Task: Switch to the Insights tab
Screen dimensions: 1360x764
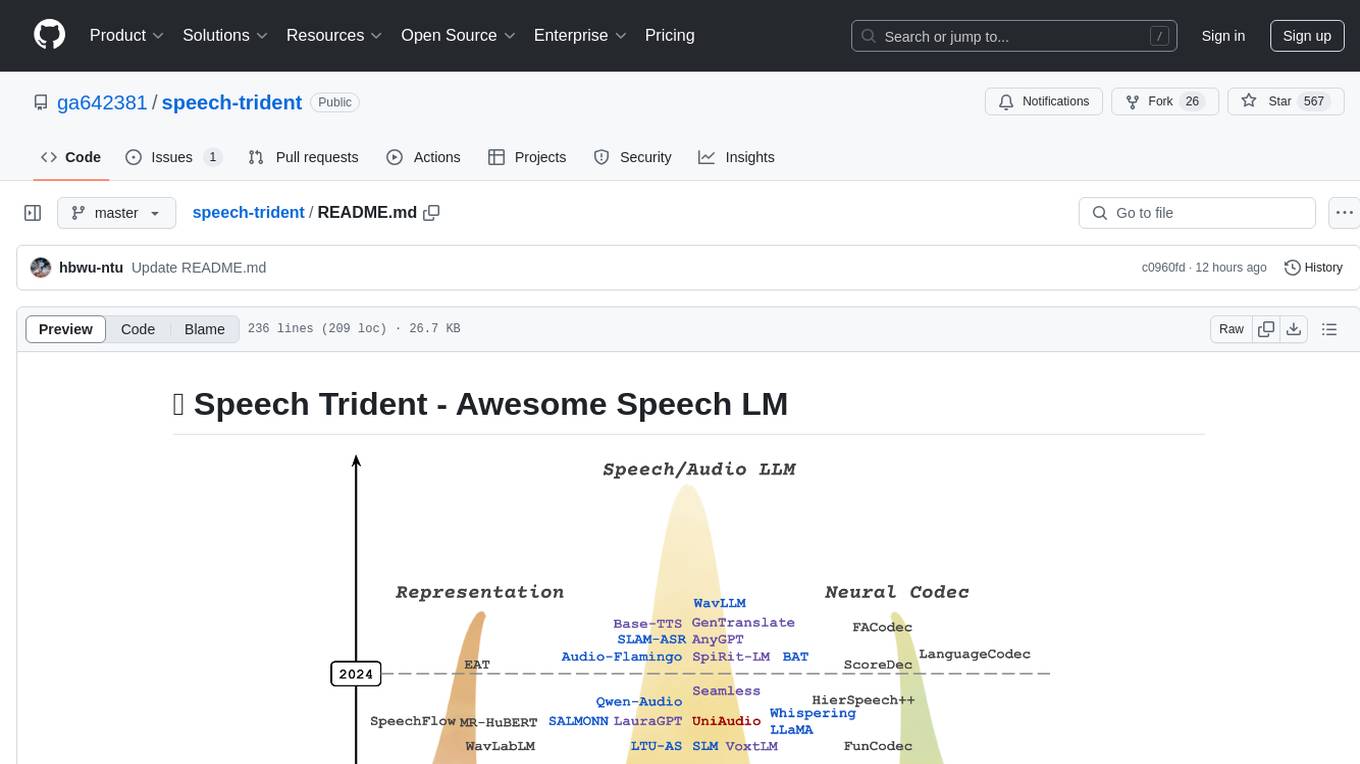Action: 736,157
